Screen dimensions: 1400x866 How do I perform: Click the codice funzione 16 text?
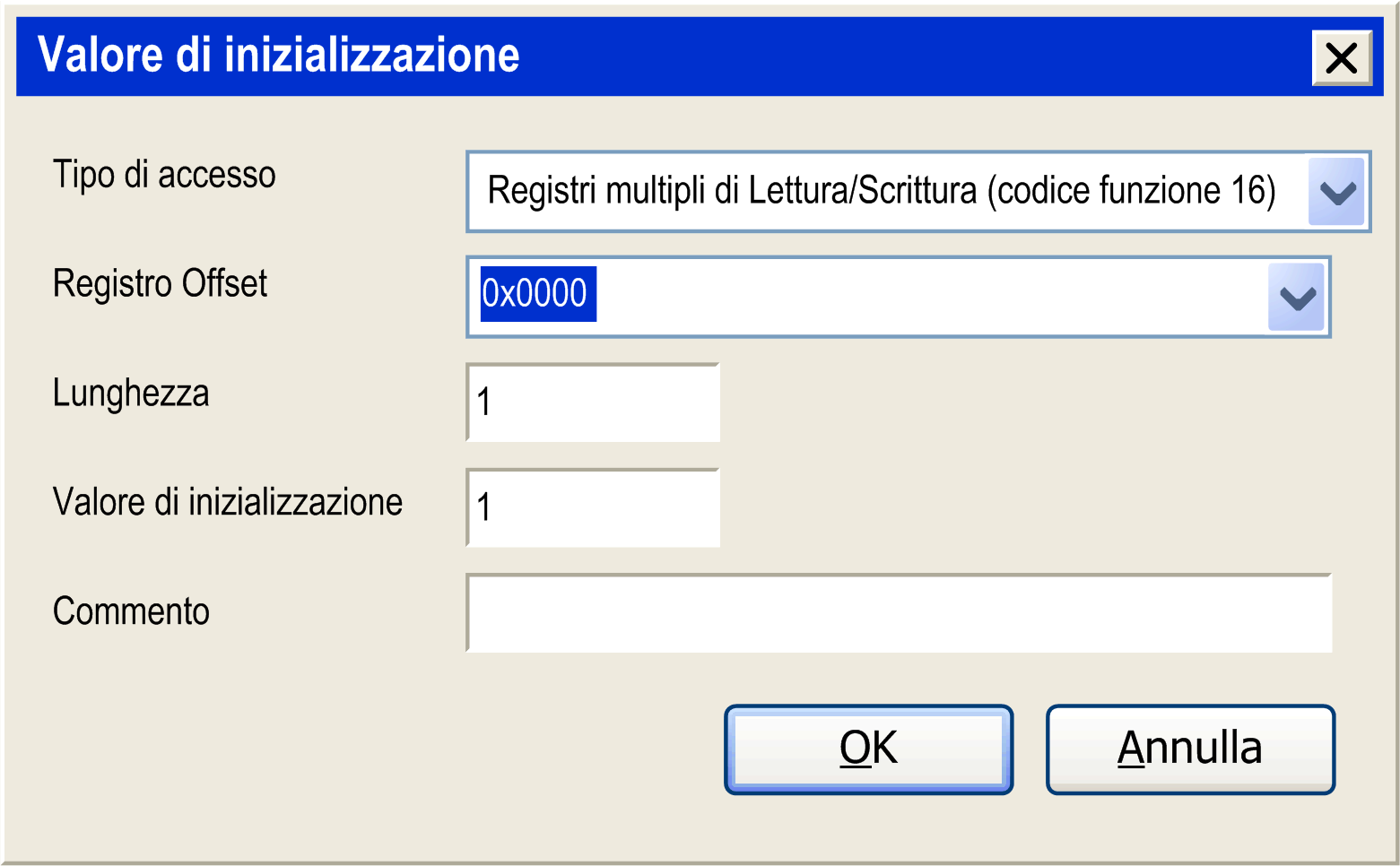1132,191
